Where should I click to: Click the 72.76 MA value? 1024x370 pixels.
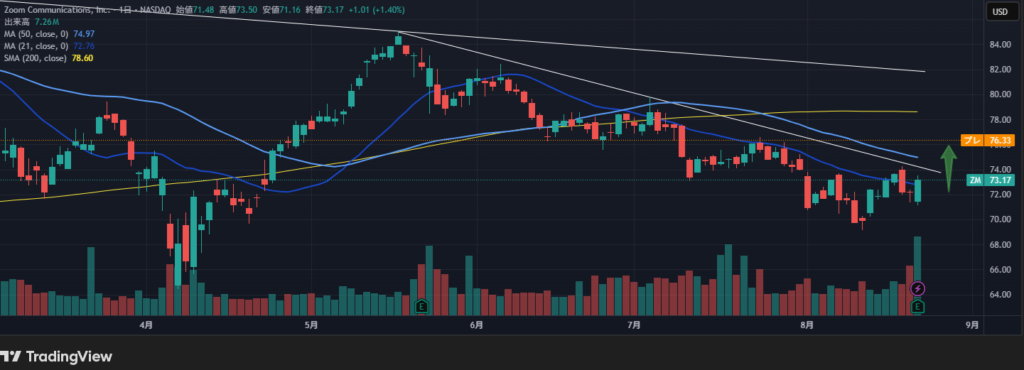pos(84,46)
